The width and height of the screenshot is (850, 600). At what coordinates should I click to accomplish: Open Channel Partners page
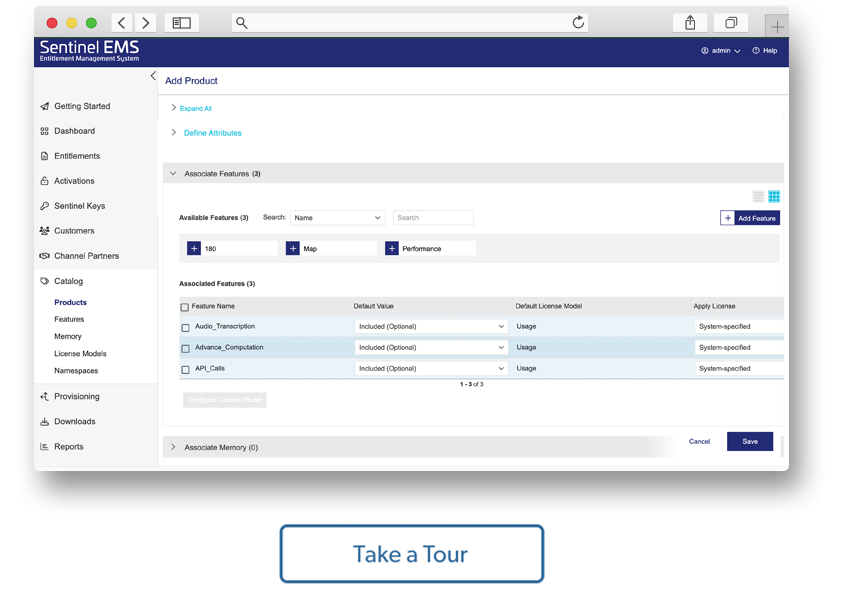tap(79, 256)
